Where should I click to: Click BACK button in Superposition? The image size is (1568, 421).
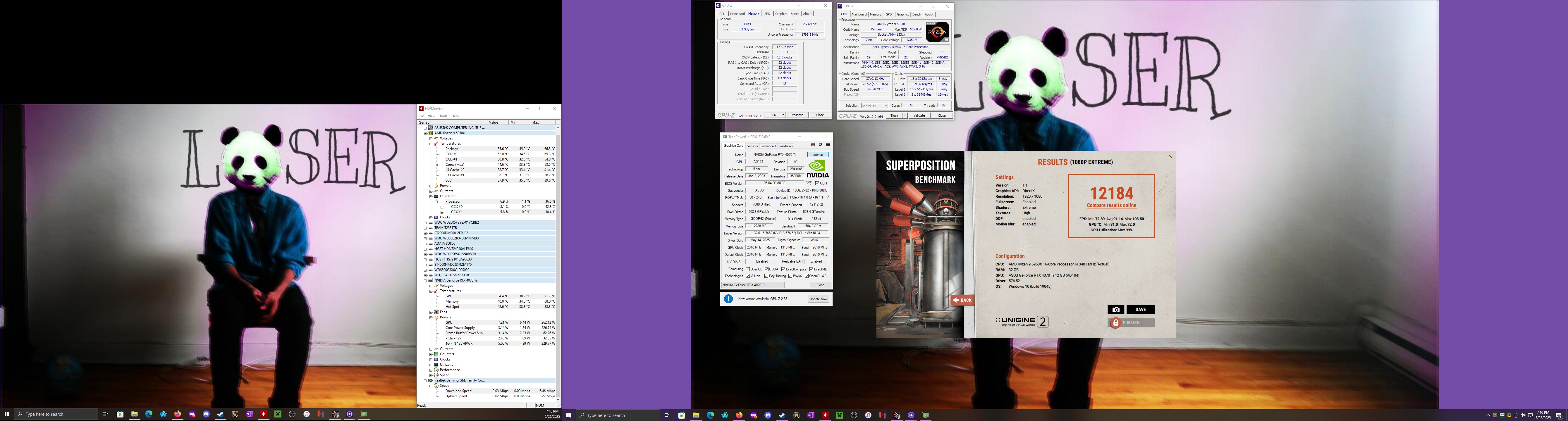(962, 300)
